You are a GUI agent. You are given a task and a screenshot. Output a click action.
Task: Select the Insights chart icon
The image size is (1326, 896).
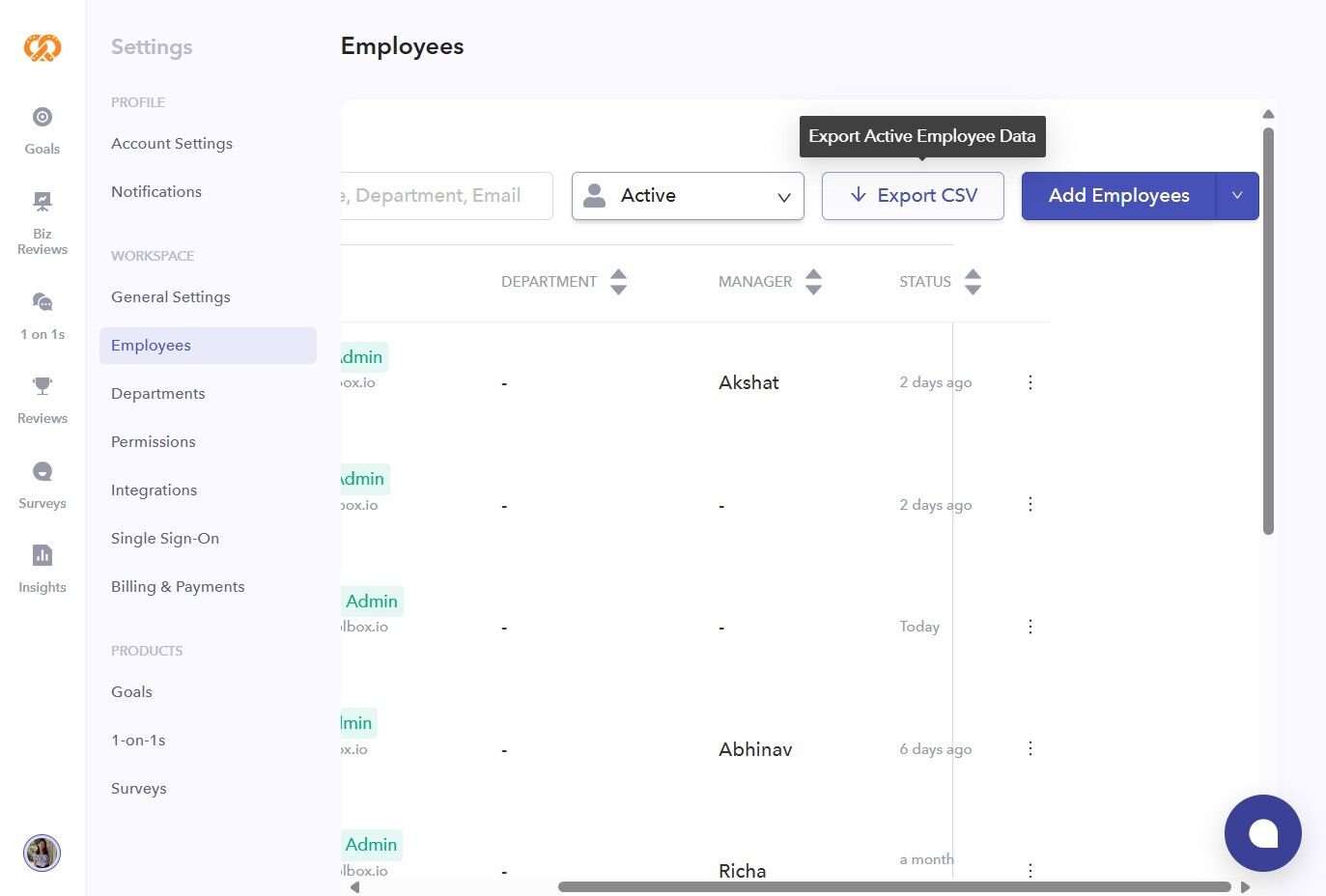pos(42,565)
